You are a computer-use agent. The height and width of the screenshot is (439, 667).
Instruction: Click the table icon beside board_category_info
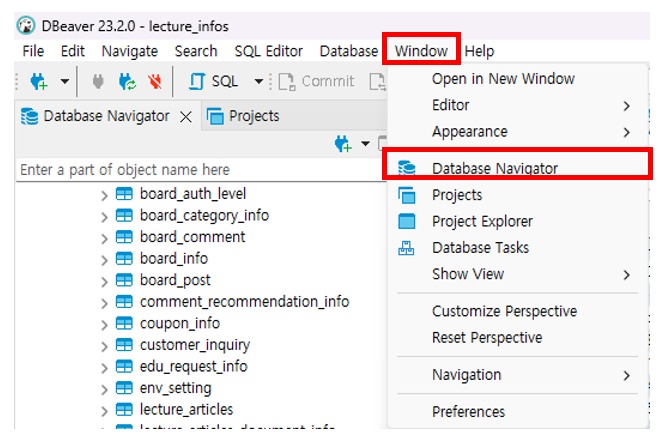[x=124, y=216]
